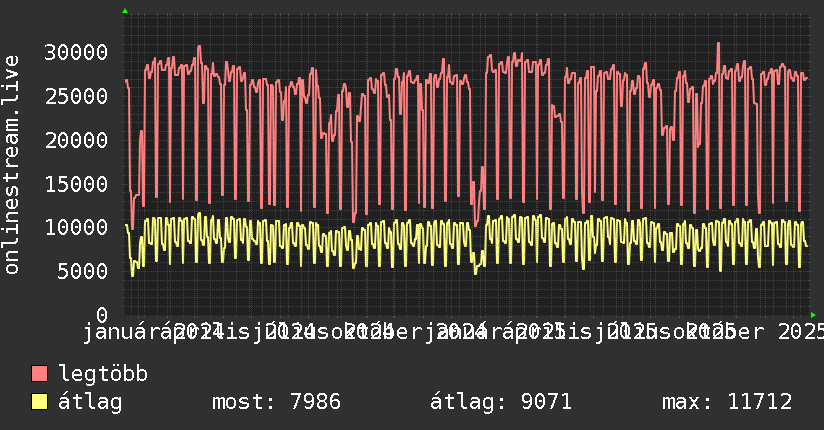The width and height of the screenshot is (824, 430).
Task: Click the átlag: 9071 statistic
Action: (x=501, y=402)
